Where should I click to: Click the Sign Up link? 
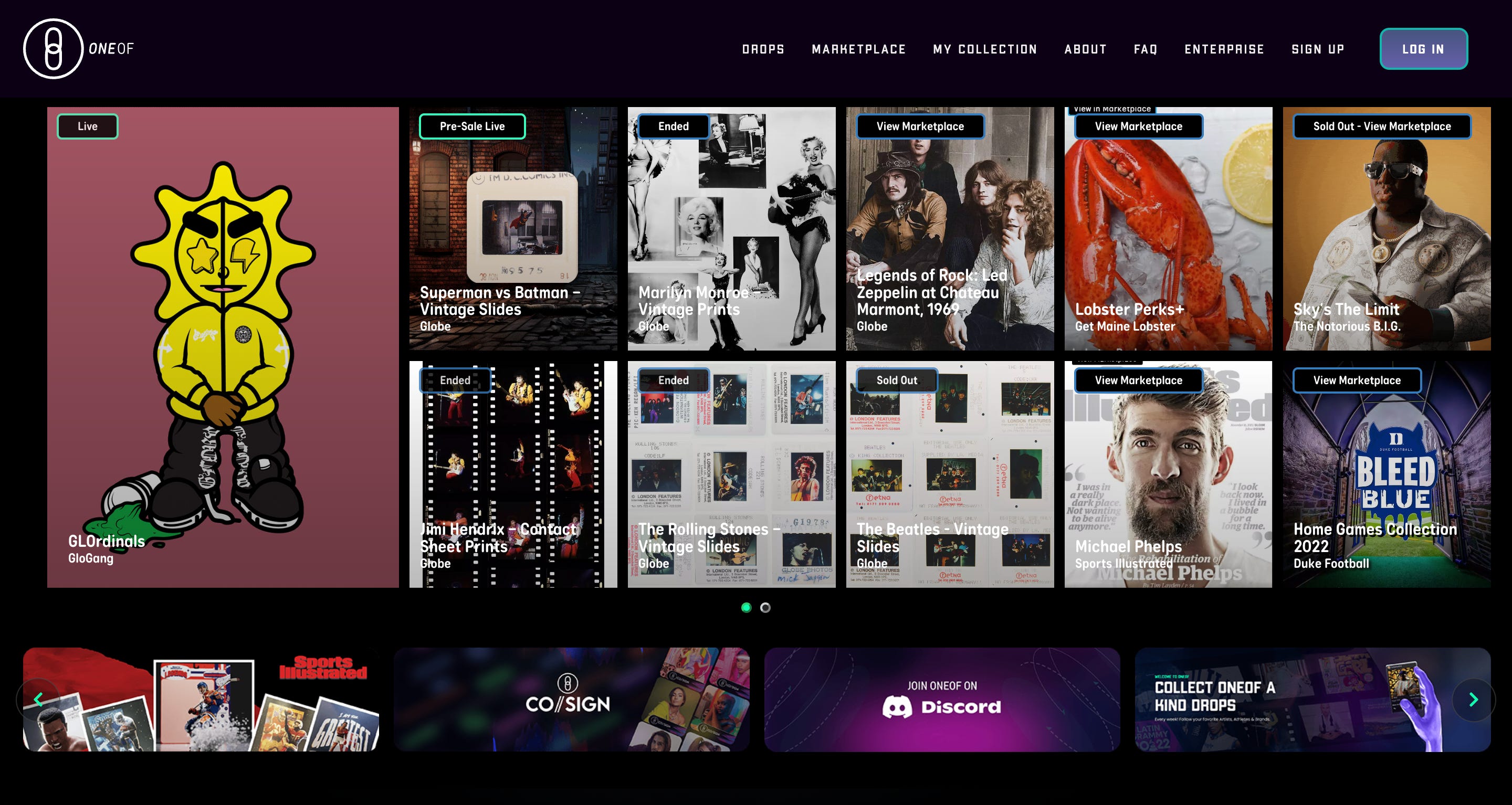click(x=1318, y=49)
